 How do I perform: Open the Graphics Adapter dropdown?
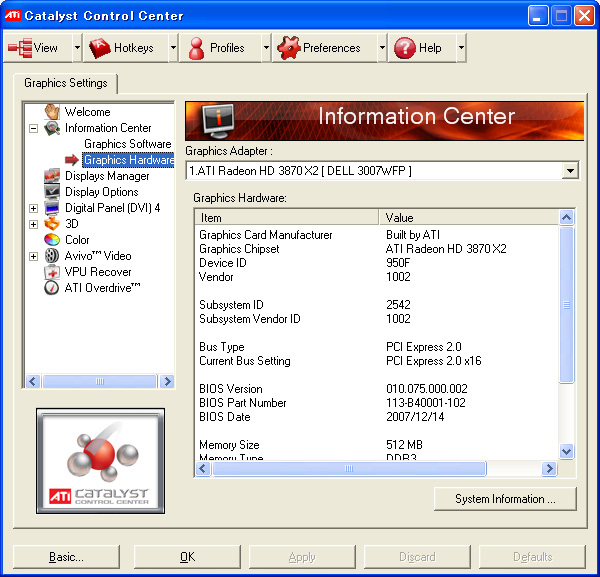570,171
